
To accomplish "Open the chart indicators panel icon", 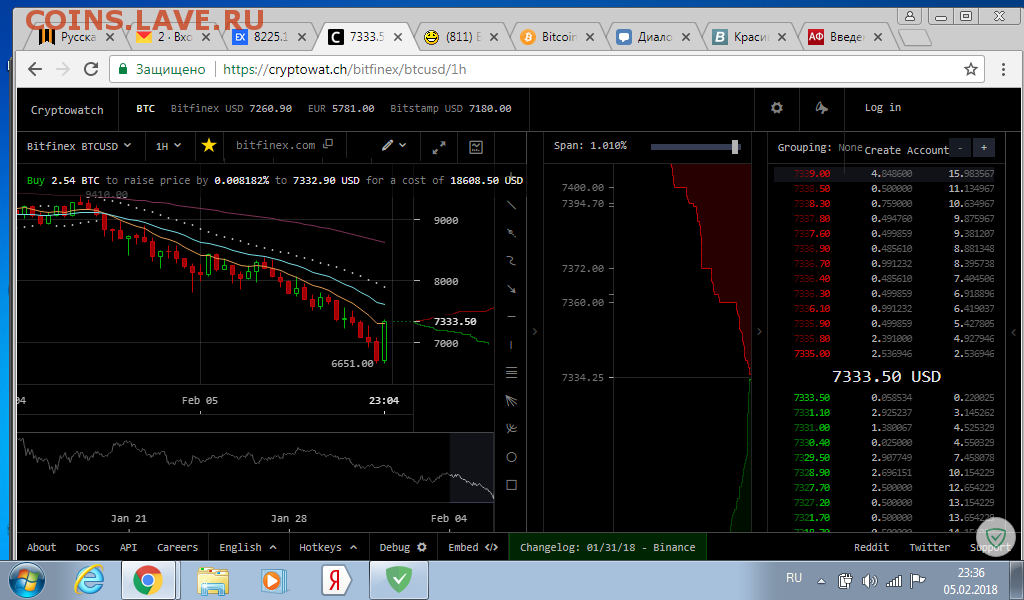I will coord(476,148).
